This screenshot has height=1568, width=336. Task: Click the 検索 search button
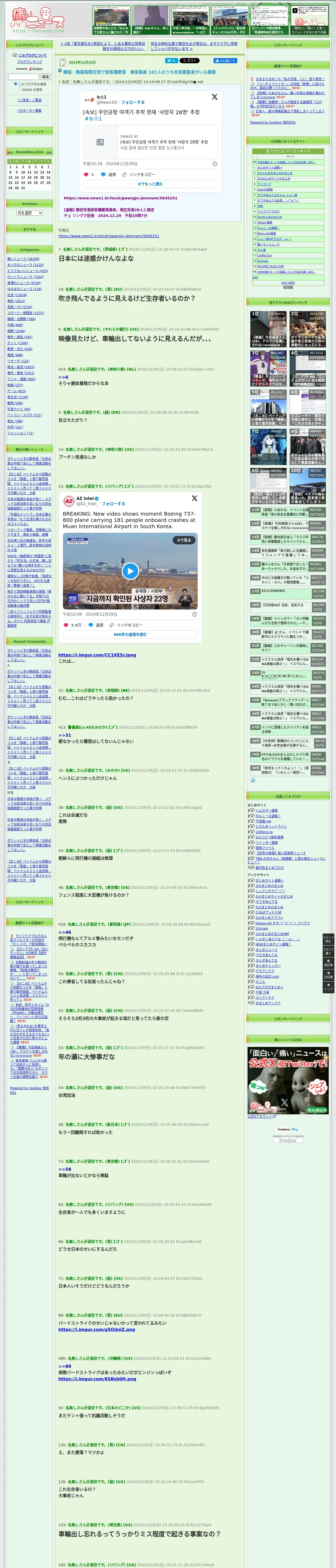click(45, 77)
